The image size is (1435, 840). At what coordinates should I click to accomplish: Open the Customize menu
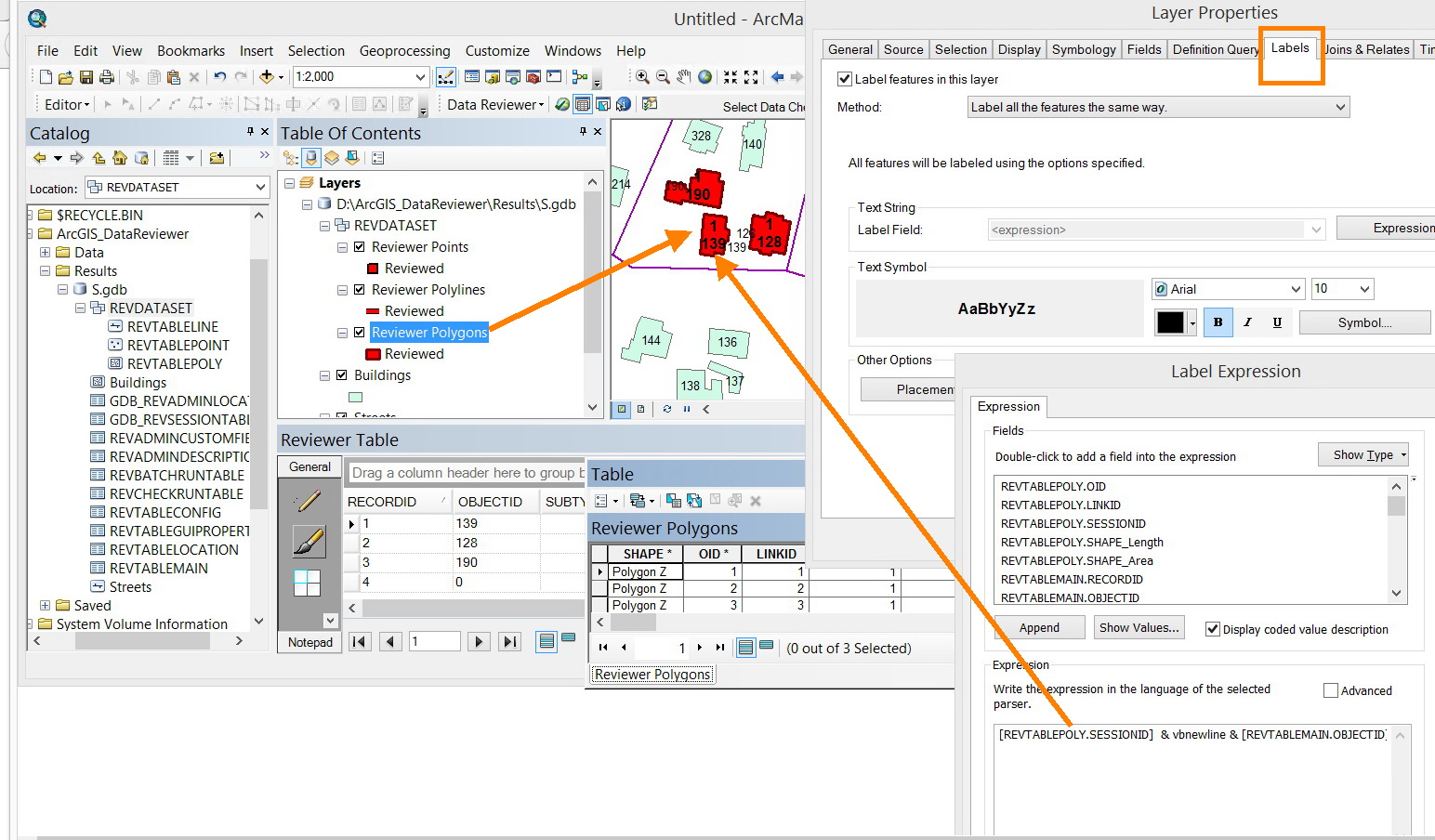click(497, 51)
